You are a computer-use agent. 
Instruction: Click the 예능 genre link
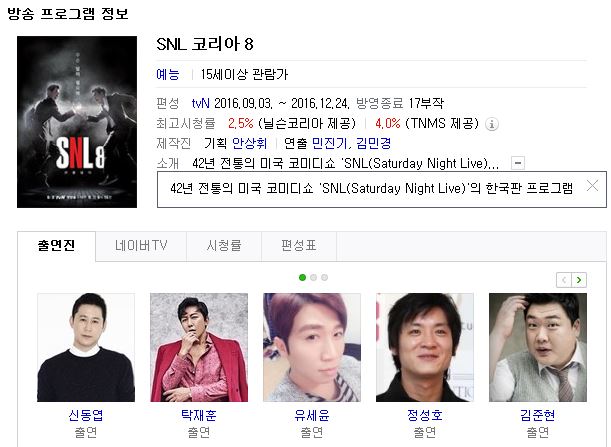[x=168, y=74]
